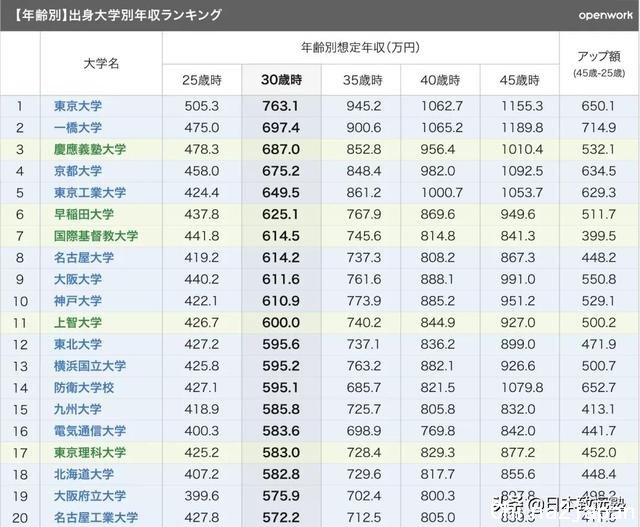Select the 40歳時 column header
Viewport: 640px width, 527px height.
coord(440,80)
